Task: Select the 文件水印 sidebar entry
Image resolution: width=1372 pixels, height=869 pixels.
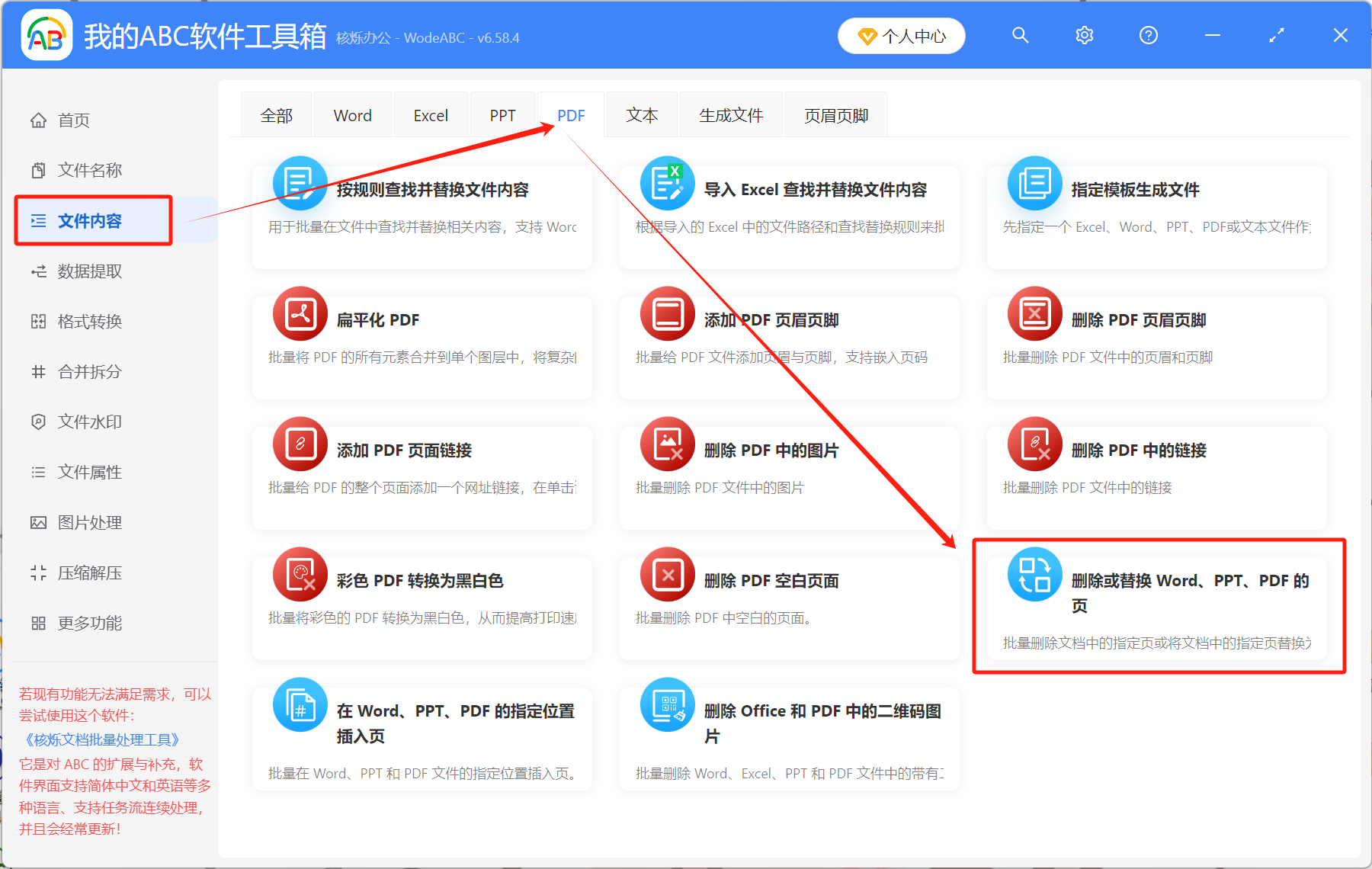Action: point(88,422)
